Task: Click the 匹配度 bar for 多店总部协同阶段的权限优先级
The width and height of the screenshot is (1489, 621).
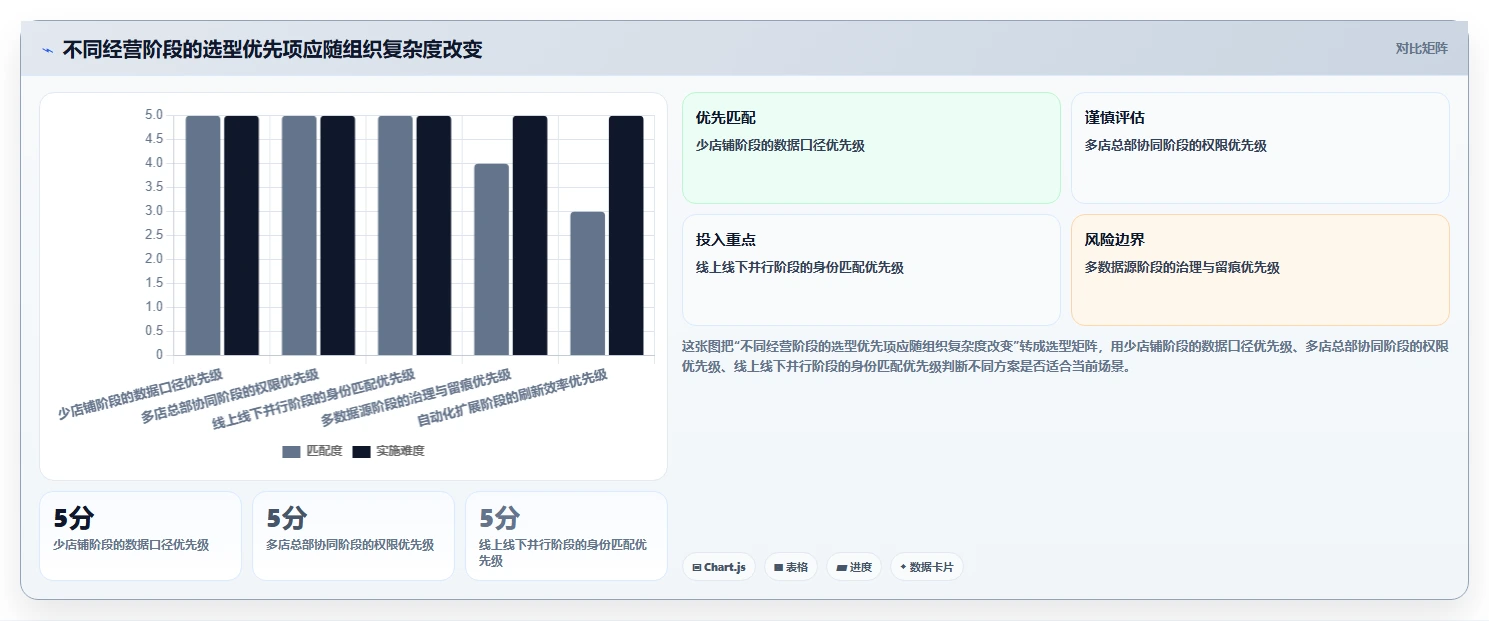Action: pyautogui.click(x=299, y=235)
